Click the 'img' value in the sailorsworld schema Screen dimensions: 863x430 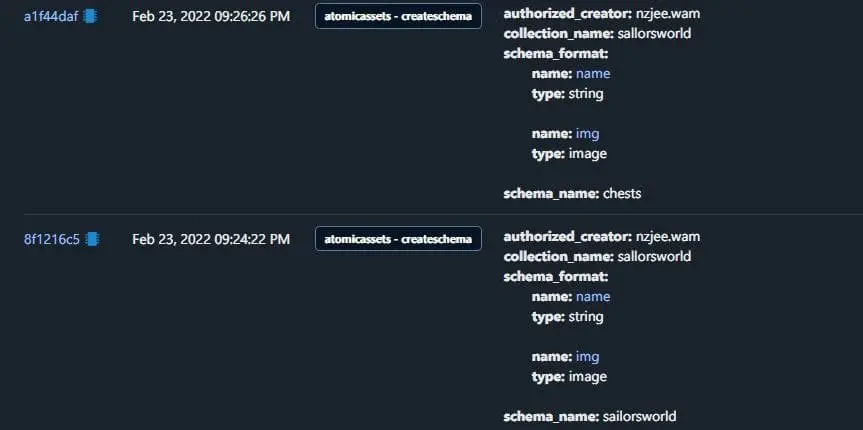coord(587,357)
